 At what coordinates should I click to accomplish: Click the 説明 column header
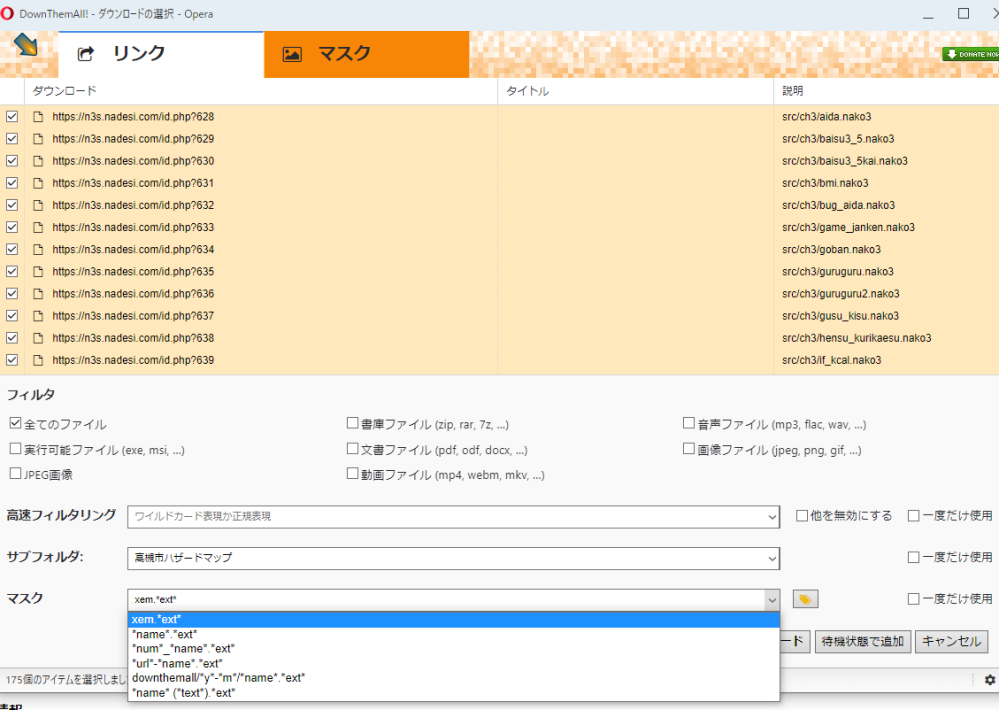886,91
